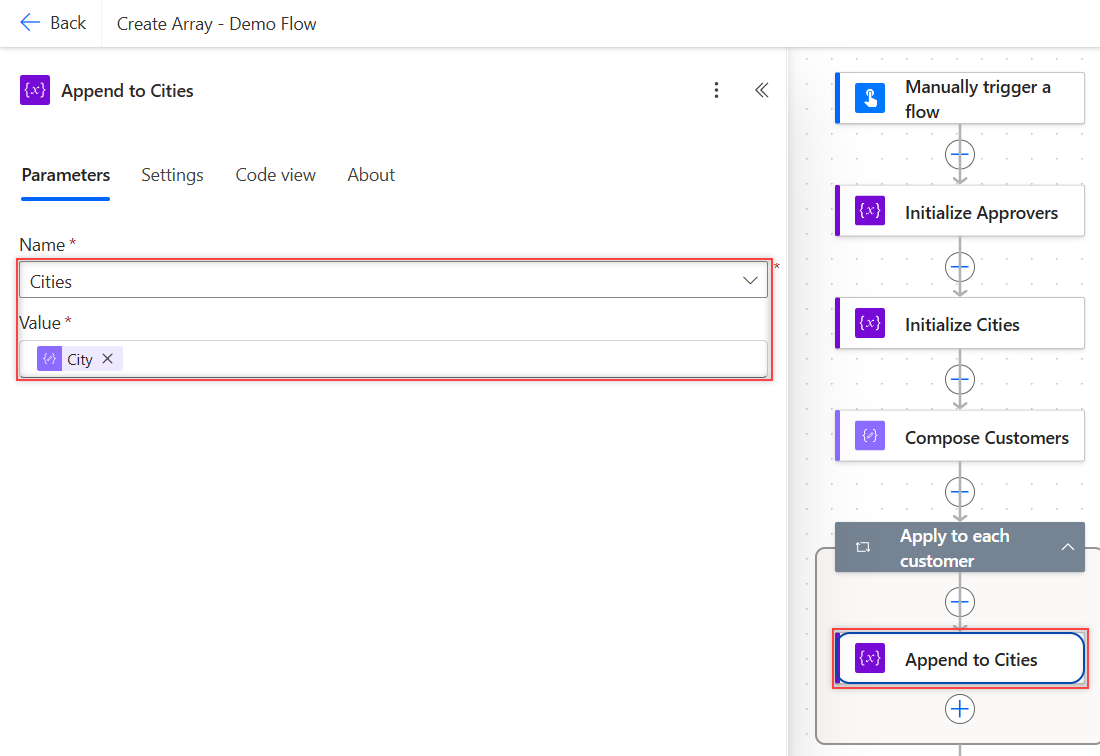Viewport: 1100px width, 756px height.
Task: Click the Compose Customers data operation icon
Action: (870, 436)
